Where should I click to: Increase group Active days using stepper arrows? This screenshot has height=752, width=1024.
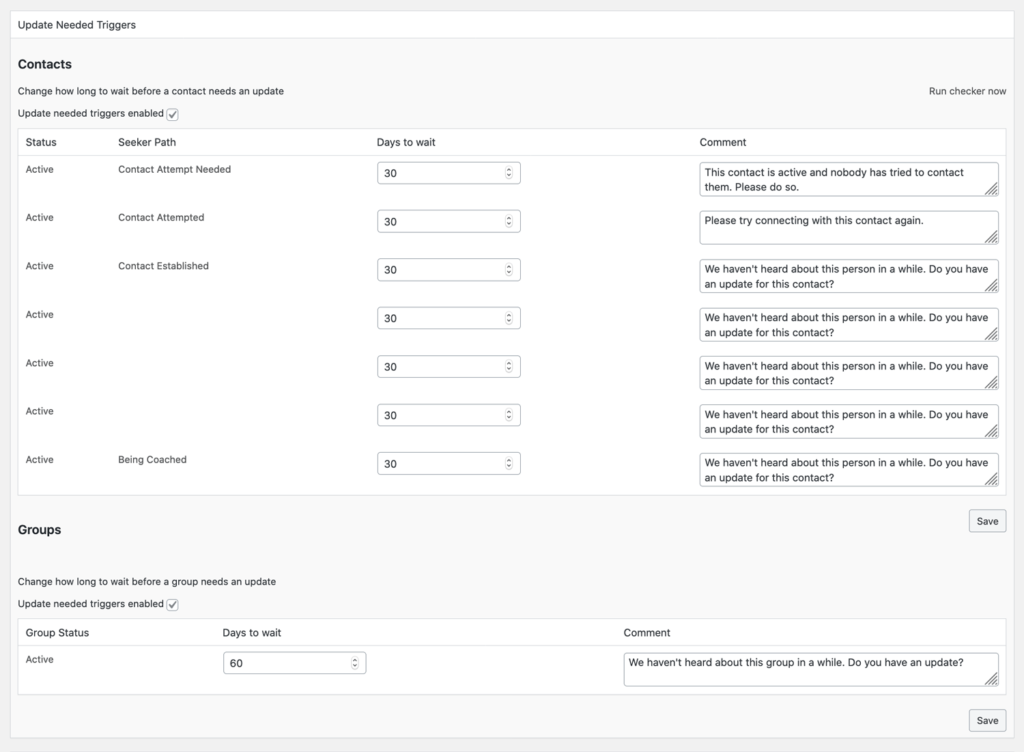(355, 659)
